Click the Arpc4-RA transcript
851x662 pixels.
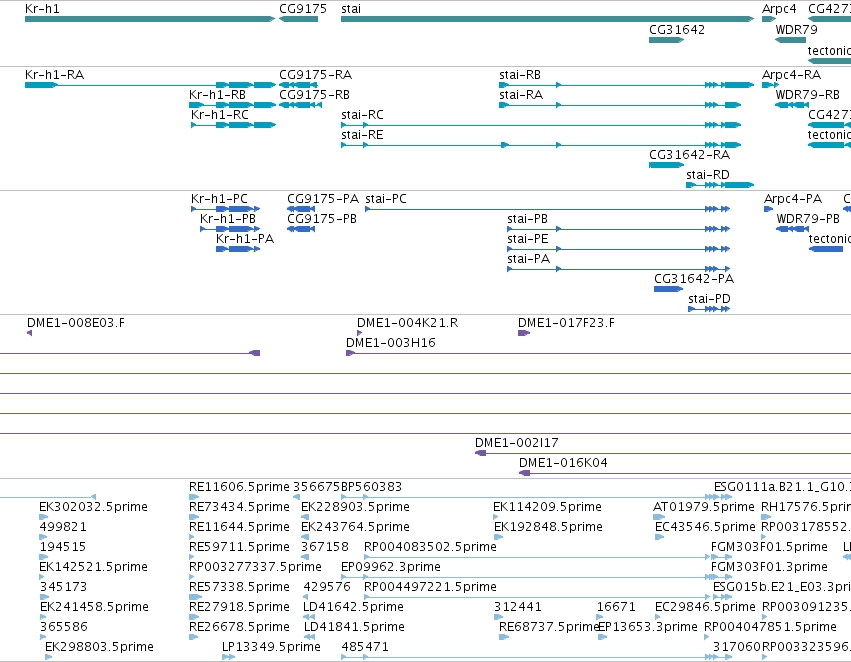pos(771,85)
